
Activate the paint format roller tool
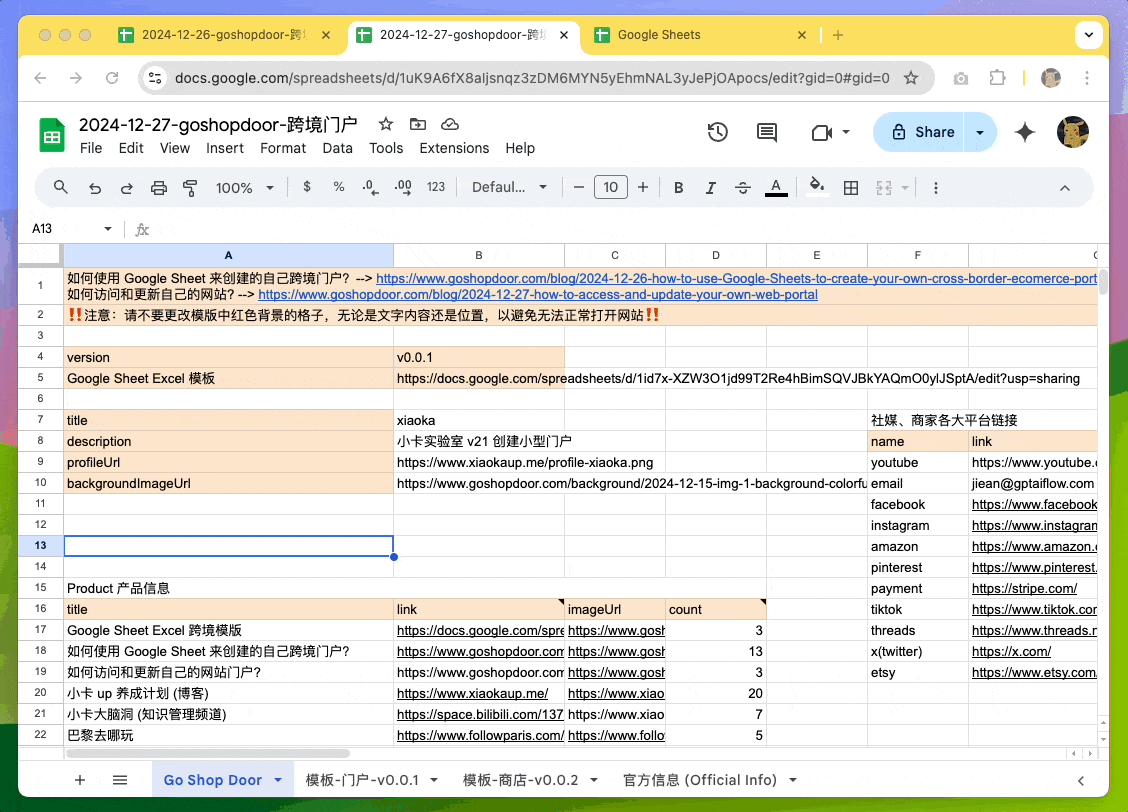(x=191, y=188)
